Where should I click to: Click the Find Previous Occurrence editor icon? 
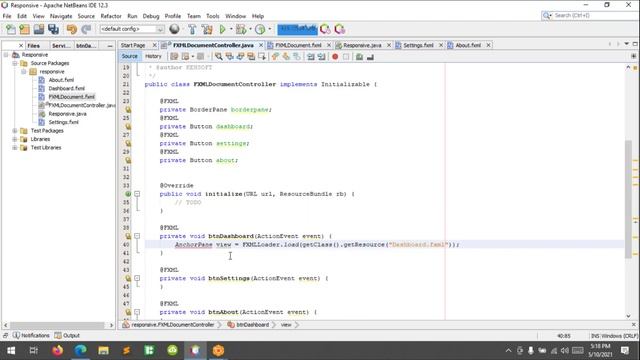pos(229,57)
